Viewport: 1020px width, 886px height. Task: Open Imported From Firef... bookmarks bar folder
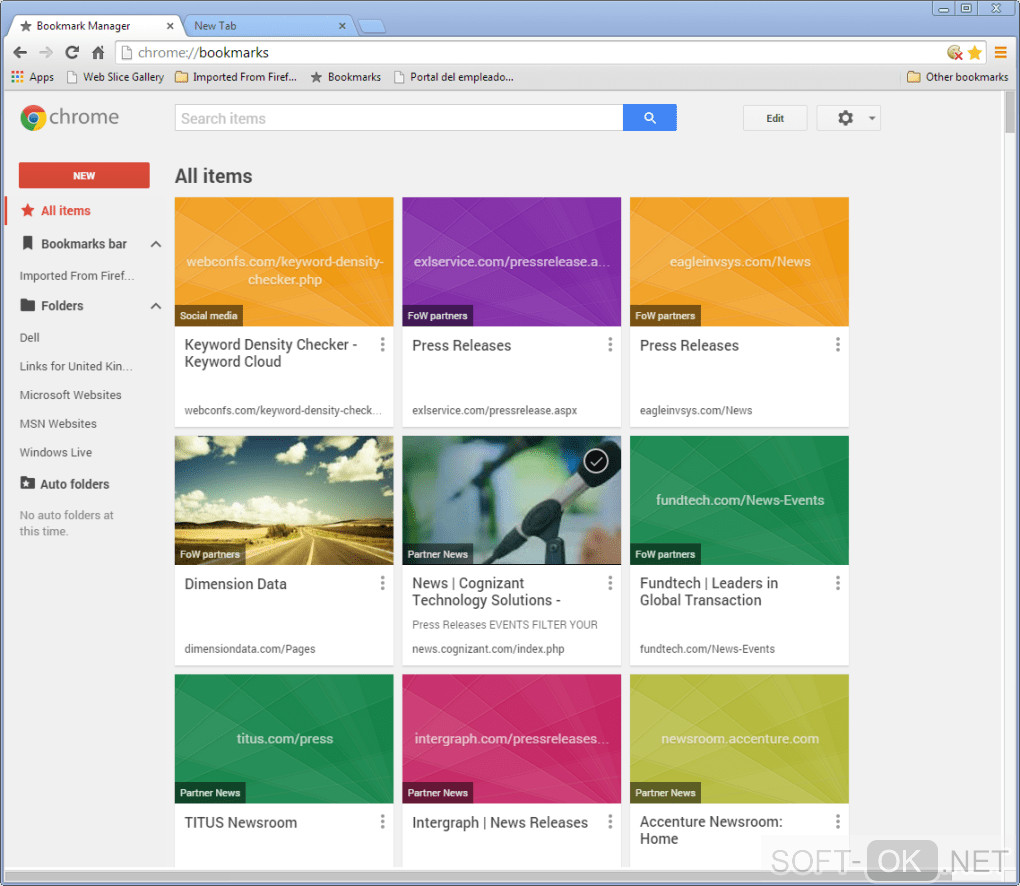click(236, 77)
